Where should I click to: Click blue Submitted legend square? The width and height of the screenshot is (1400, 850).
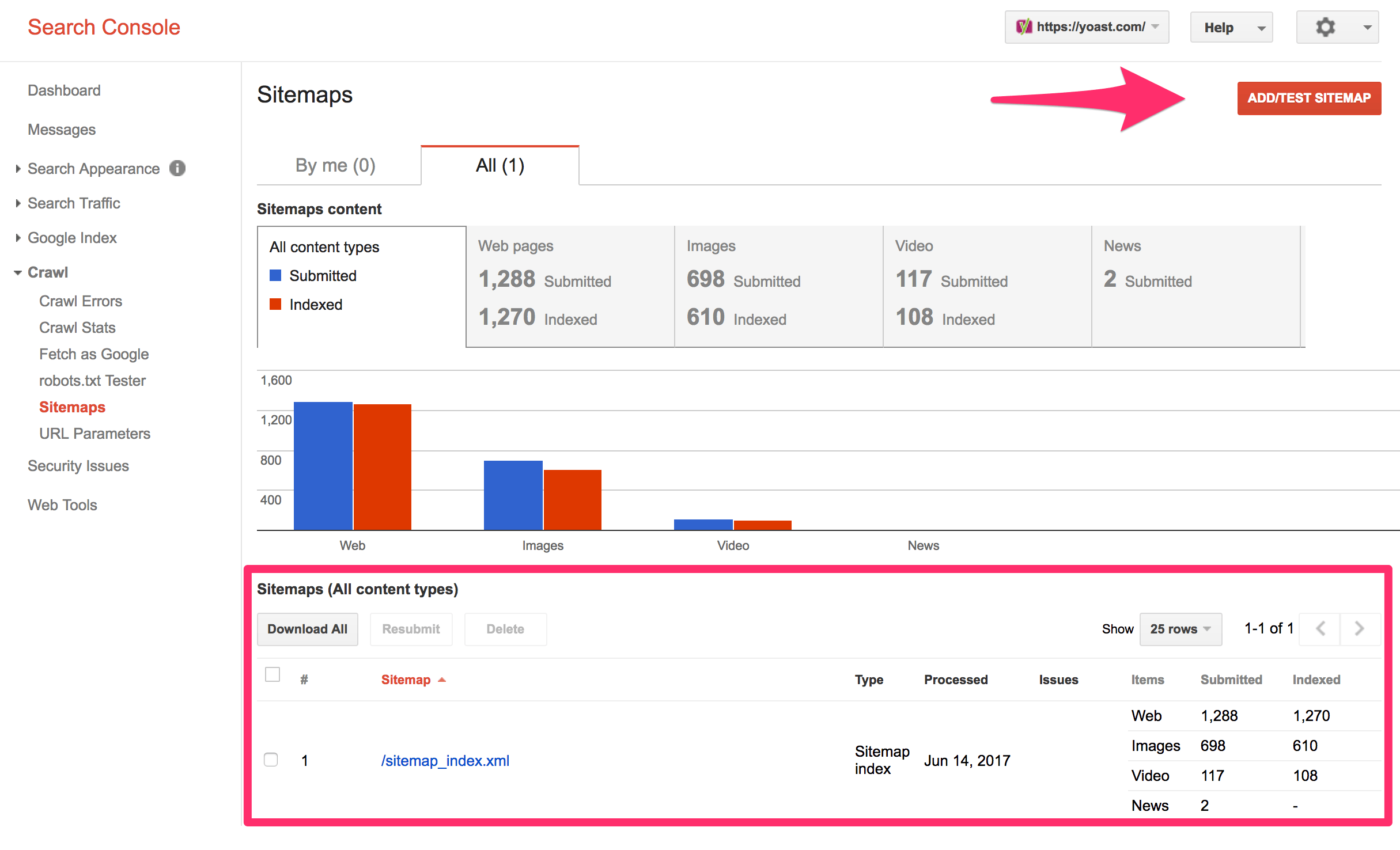[x=275, y=275]
